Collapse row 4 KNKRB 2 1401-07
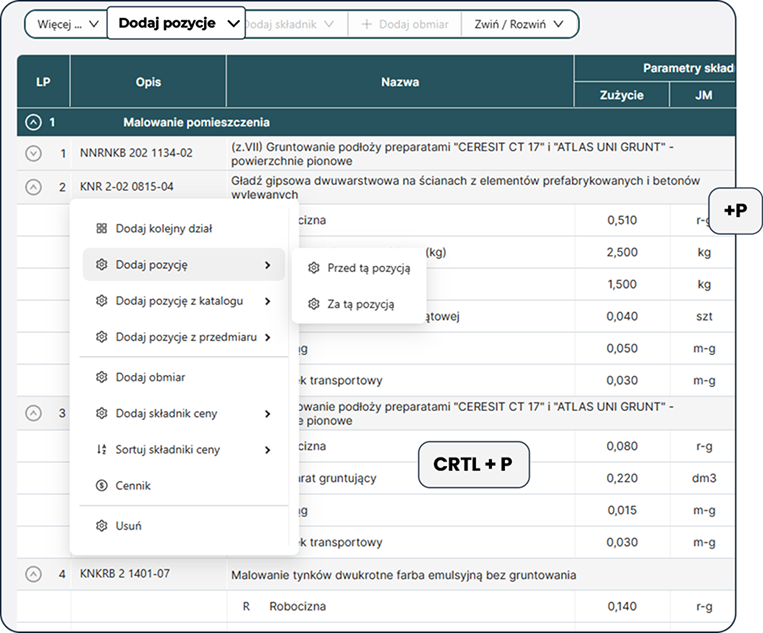The height and width of the screenshot is (633, 763). coord(33,574)
